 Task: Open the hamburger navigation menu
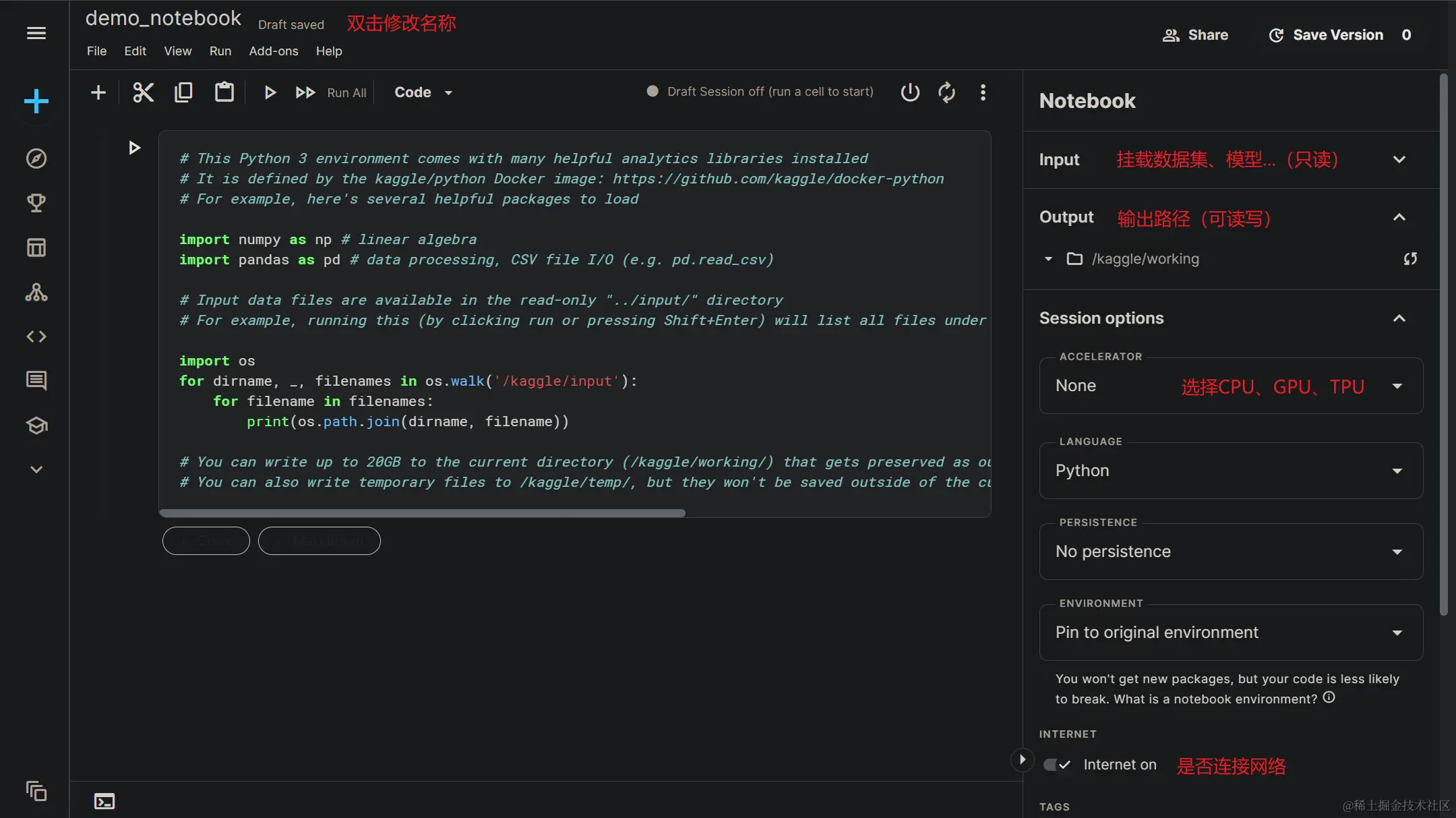(x=36, y=33)
